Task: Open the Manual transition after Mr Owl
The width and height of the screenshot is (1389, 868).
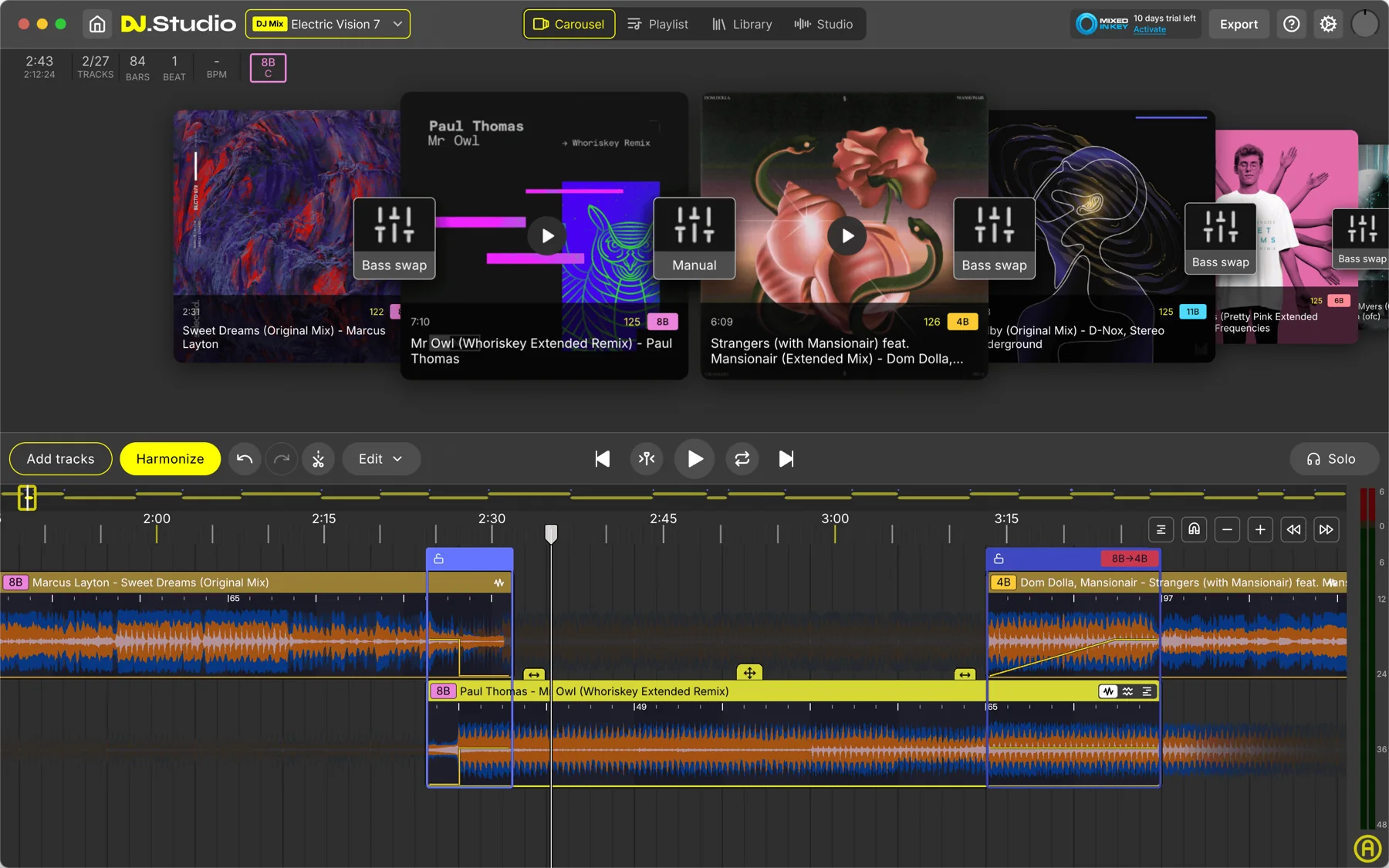Action: point(694,238)
